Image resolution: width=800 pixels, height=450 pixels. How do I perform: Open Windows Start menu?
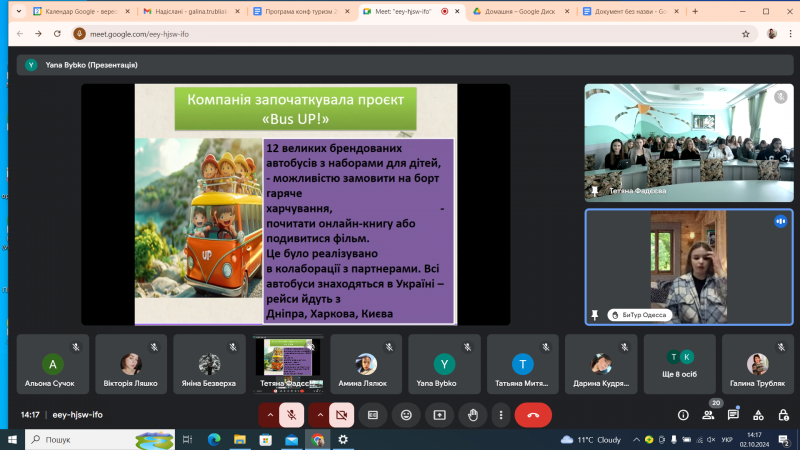point(12,439)
